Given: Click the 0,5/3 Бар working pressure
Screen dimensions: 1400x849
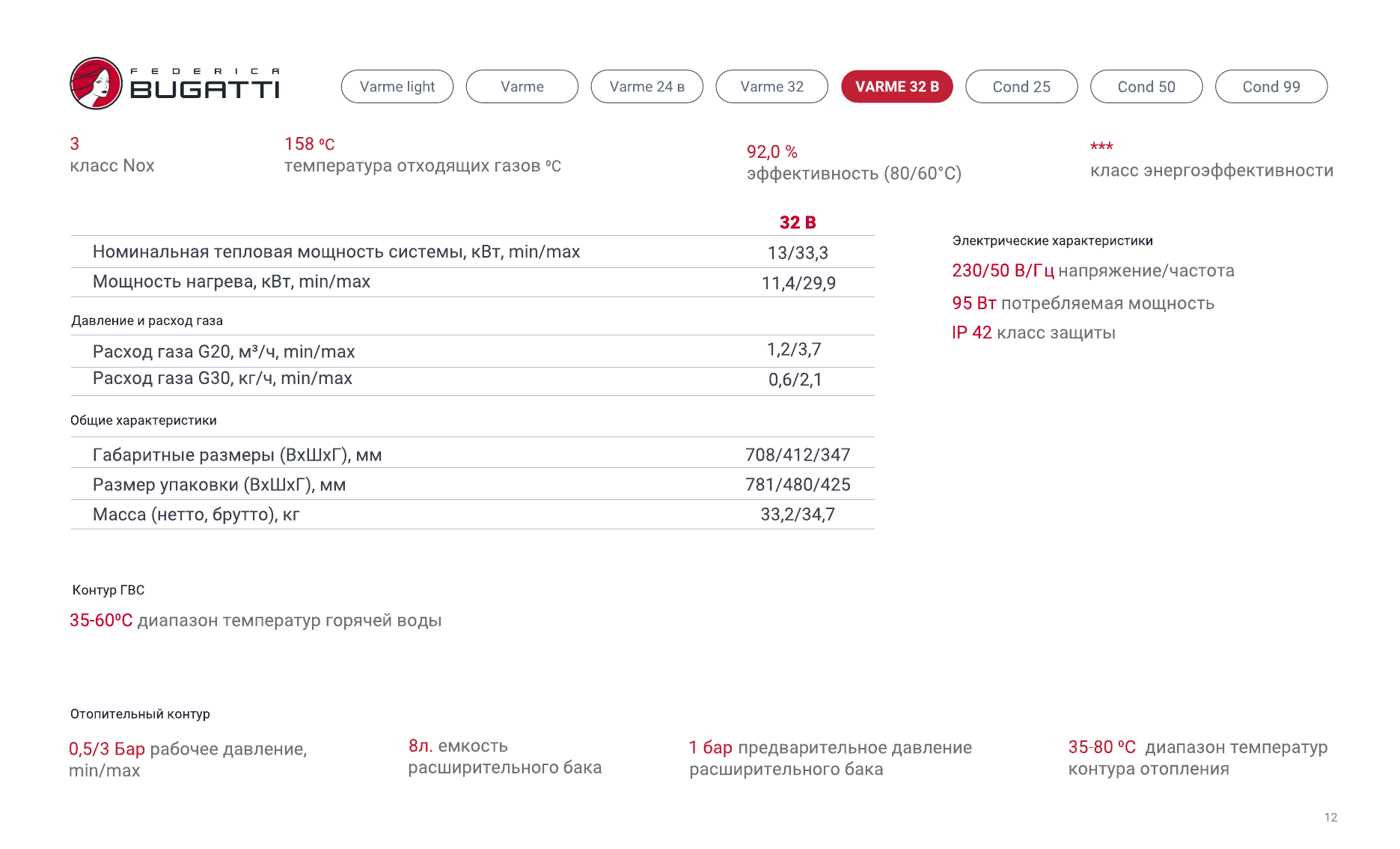Looking at the screenshot, I should (x=107, y=749).
